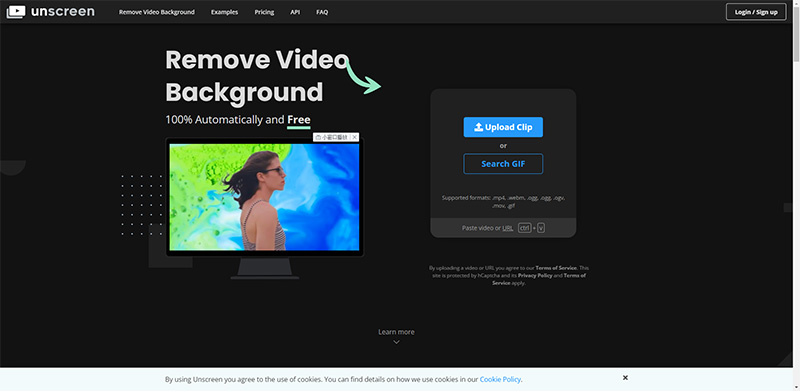Click the URL link in the paste area
This screenshot has height=391, width=800.
508,228
